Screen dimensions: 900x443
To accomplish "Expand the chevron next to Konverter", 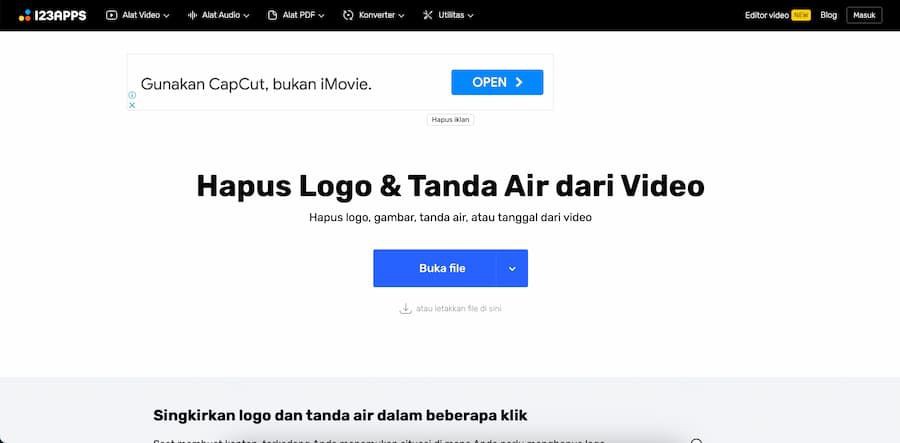I will pyautogui.click(x=401, y=16).
